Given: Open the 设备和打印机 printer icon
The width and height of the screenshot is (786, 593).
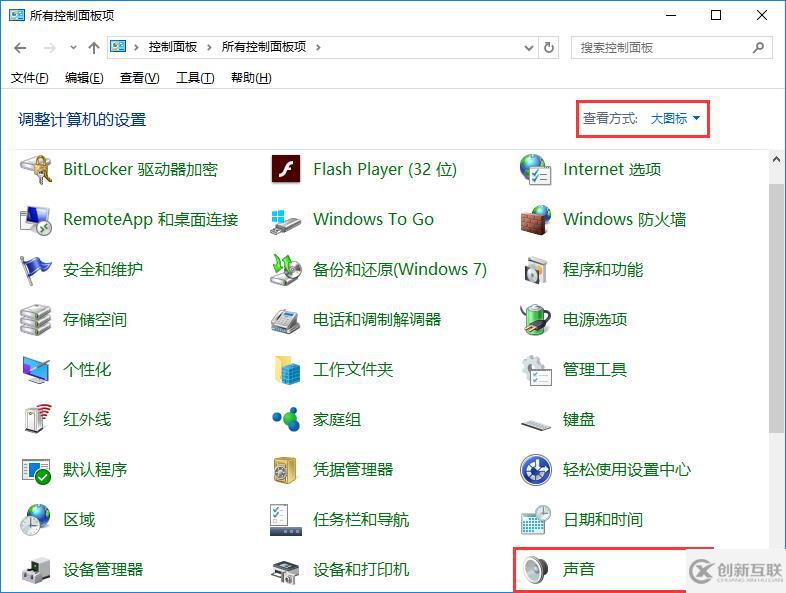Looking at the screenshot, I should tap(285, 572).
